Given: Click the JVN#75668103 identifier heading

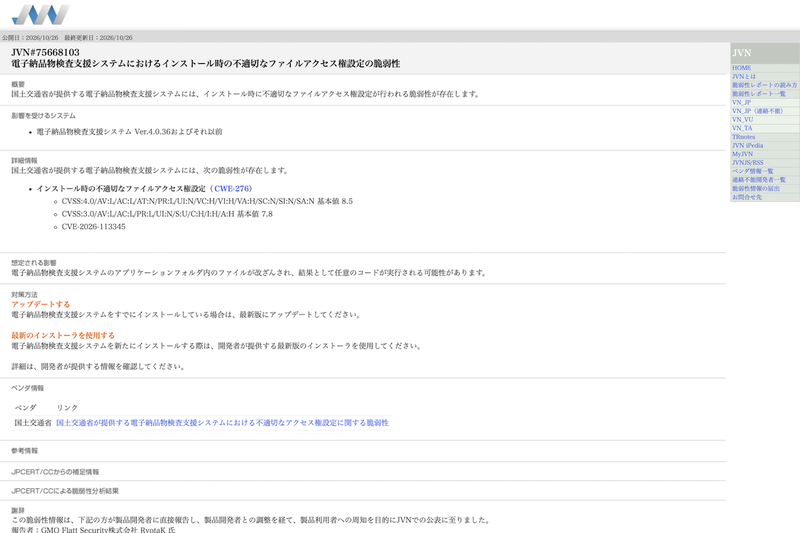Looking at the screenshot, I should point(45,53).
